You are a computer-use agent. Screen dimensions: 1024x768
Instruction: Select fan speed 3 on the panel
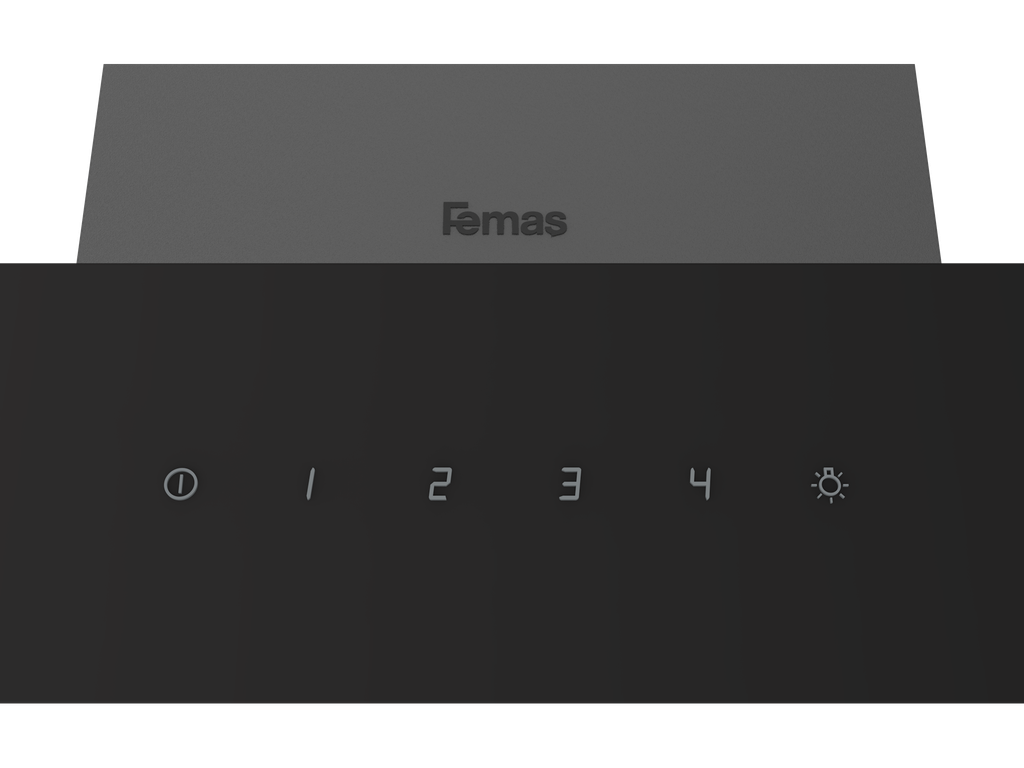tap(569, 484)
